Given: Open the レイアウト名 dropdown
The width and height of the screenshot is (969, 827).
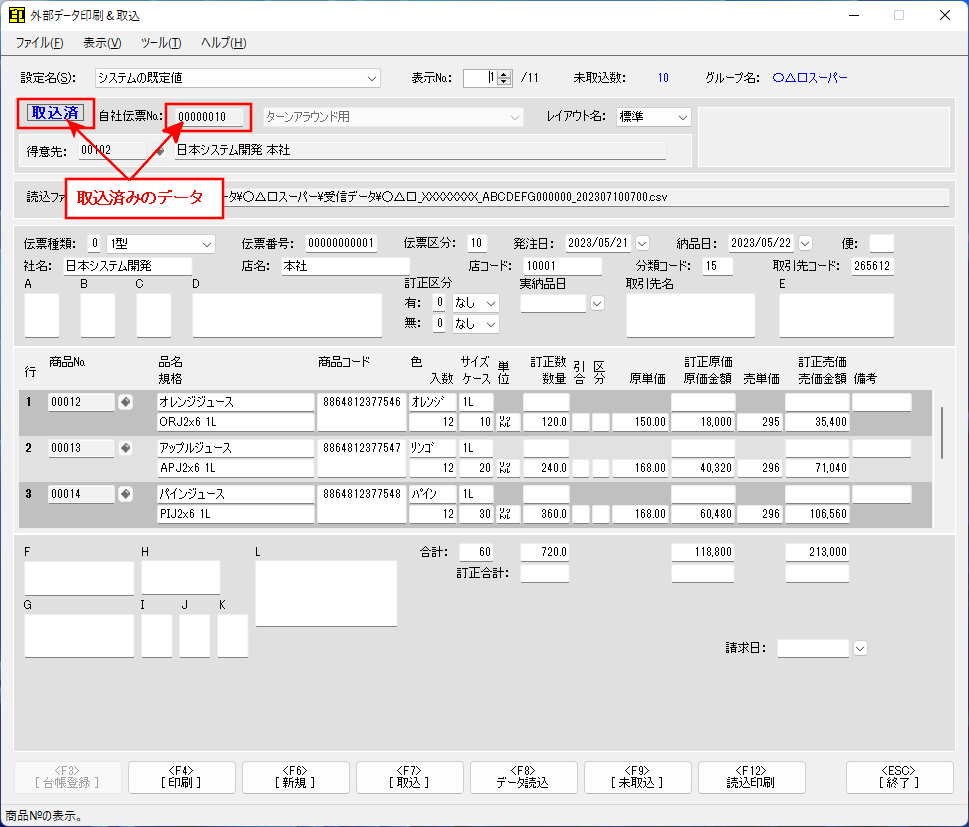Looking at the screenshot, I should coord(683,117).
